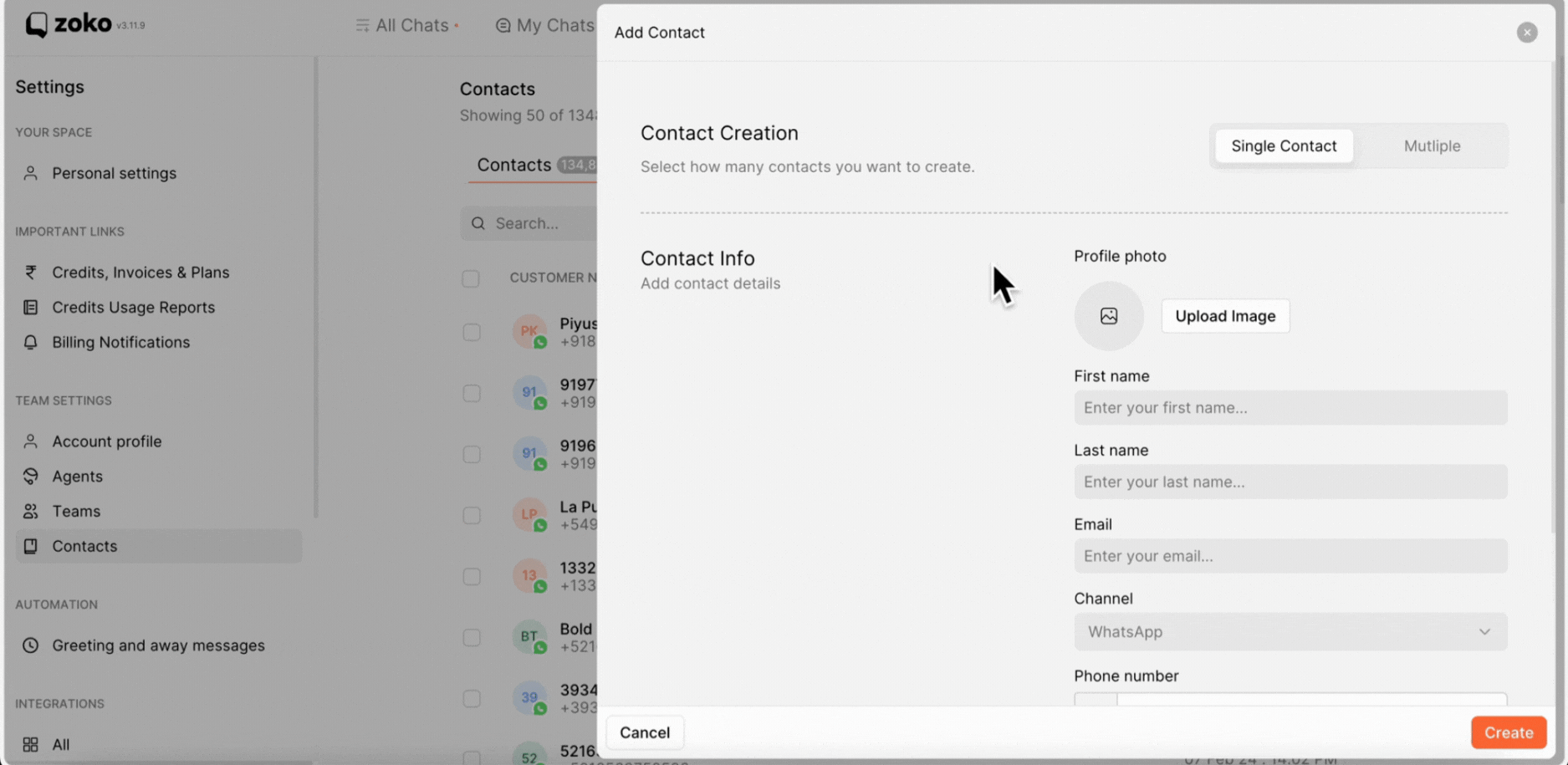Tick the checkbox for La Pu contact row
Viewport: 1568px width, 765px height.
click(x=472, y=515)
